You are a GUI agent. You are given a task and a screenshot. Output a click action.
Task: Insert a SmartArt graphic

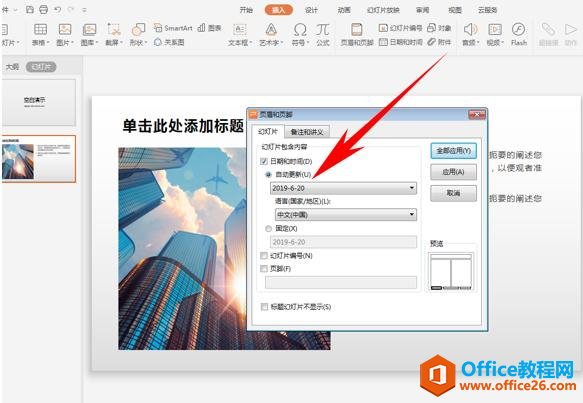click(173, 28)
